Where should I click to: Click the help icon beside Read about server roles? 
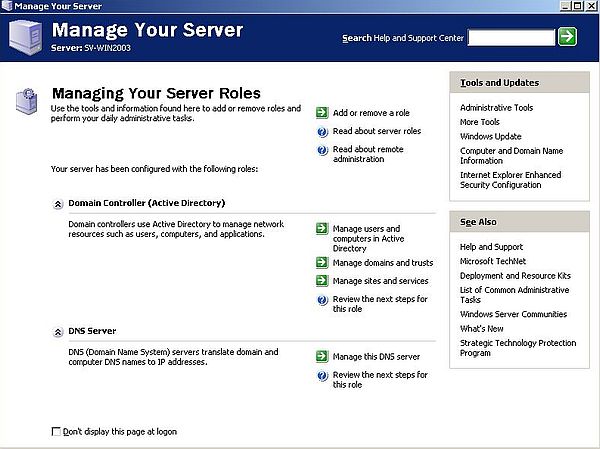coord(323,132)
